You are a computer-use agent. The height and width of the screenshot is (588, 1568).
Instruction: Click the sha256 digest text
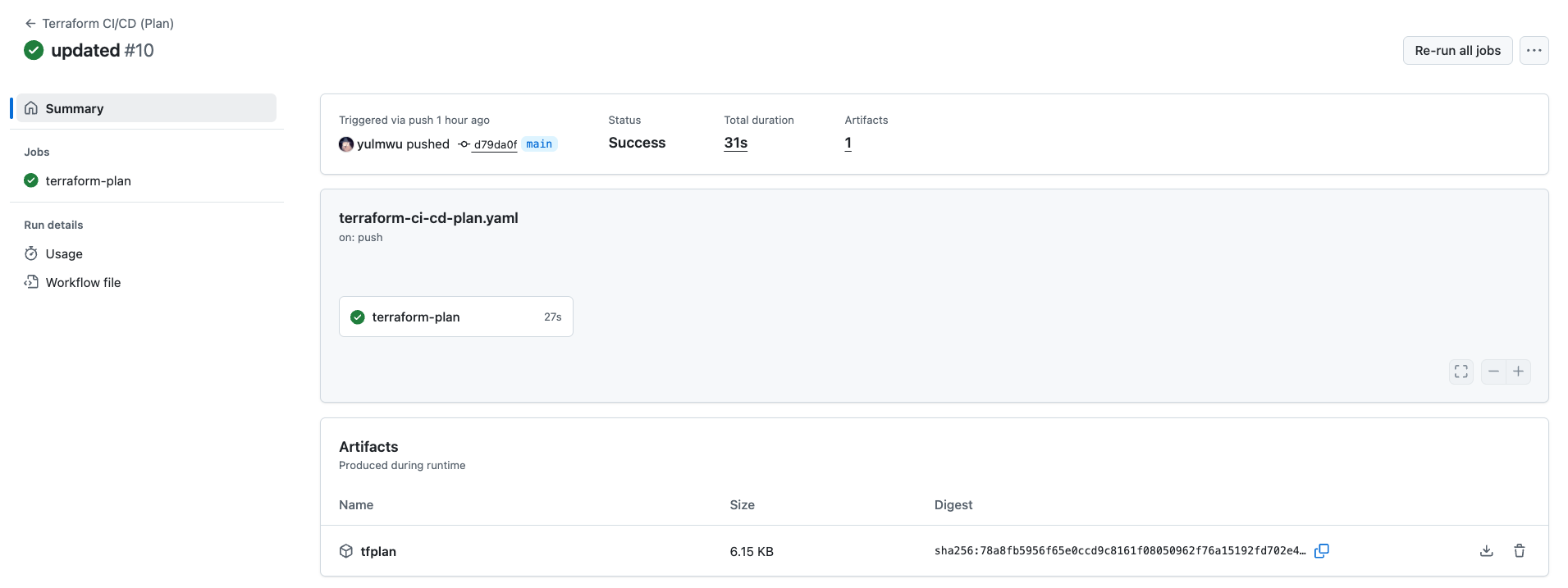pos(1120,551)
